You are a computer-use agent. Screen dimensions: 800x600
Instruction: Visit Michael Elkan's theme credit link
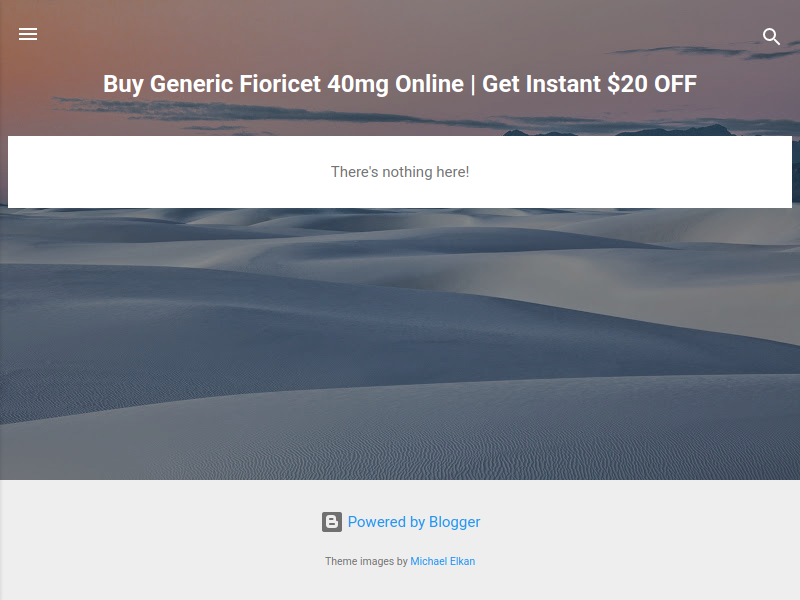442,561
